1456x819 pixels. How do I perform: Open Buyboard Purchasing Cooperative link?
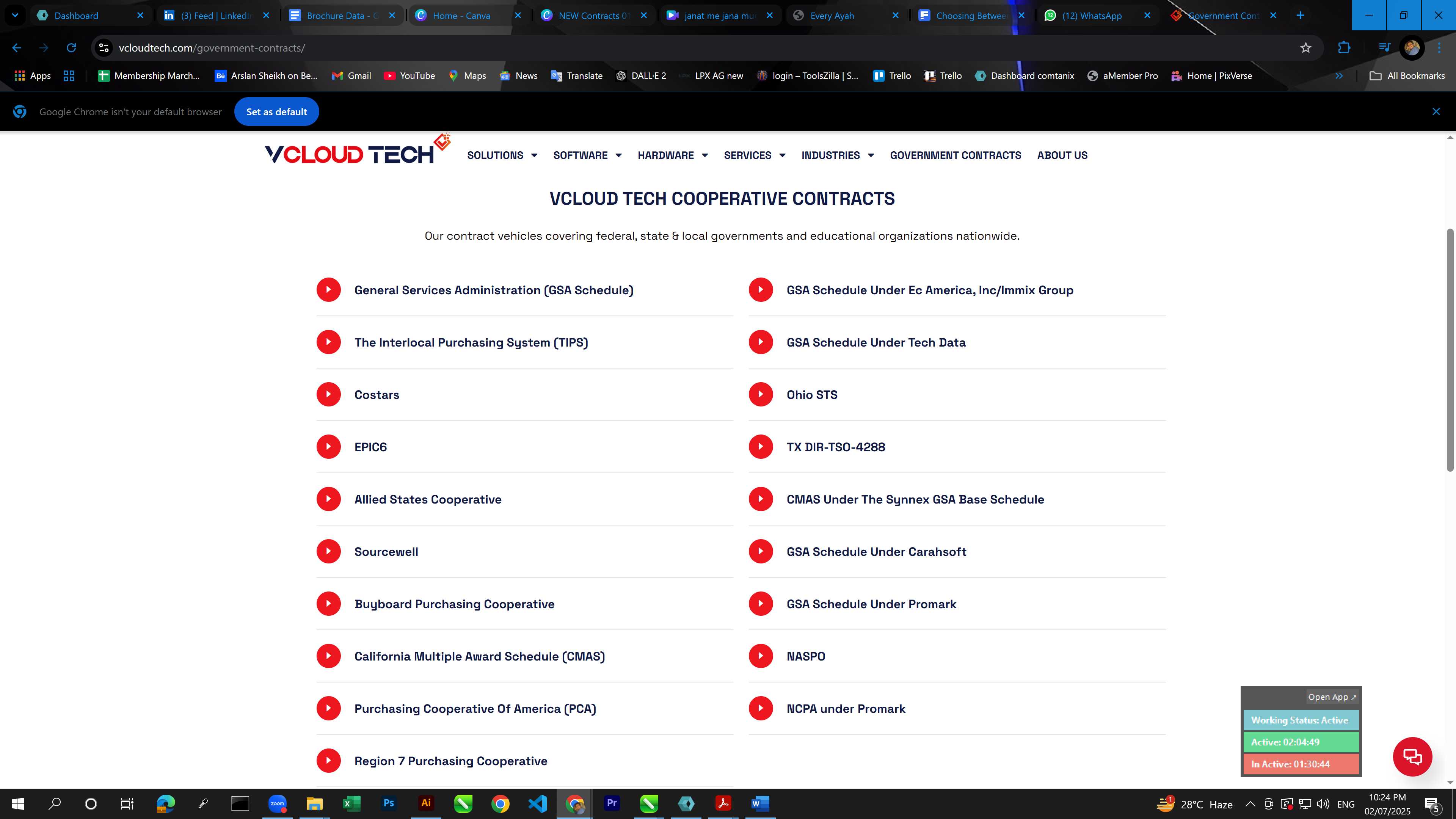pyautogui.click(x=454, y=604)
